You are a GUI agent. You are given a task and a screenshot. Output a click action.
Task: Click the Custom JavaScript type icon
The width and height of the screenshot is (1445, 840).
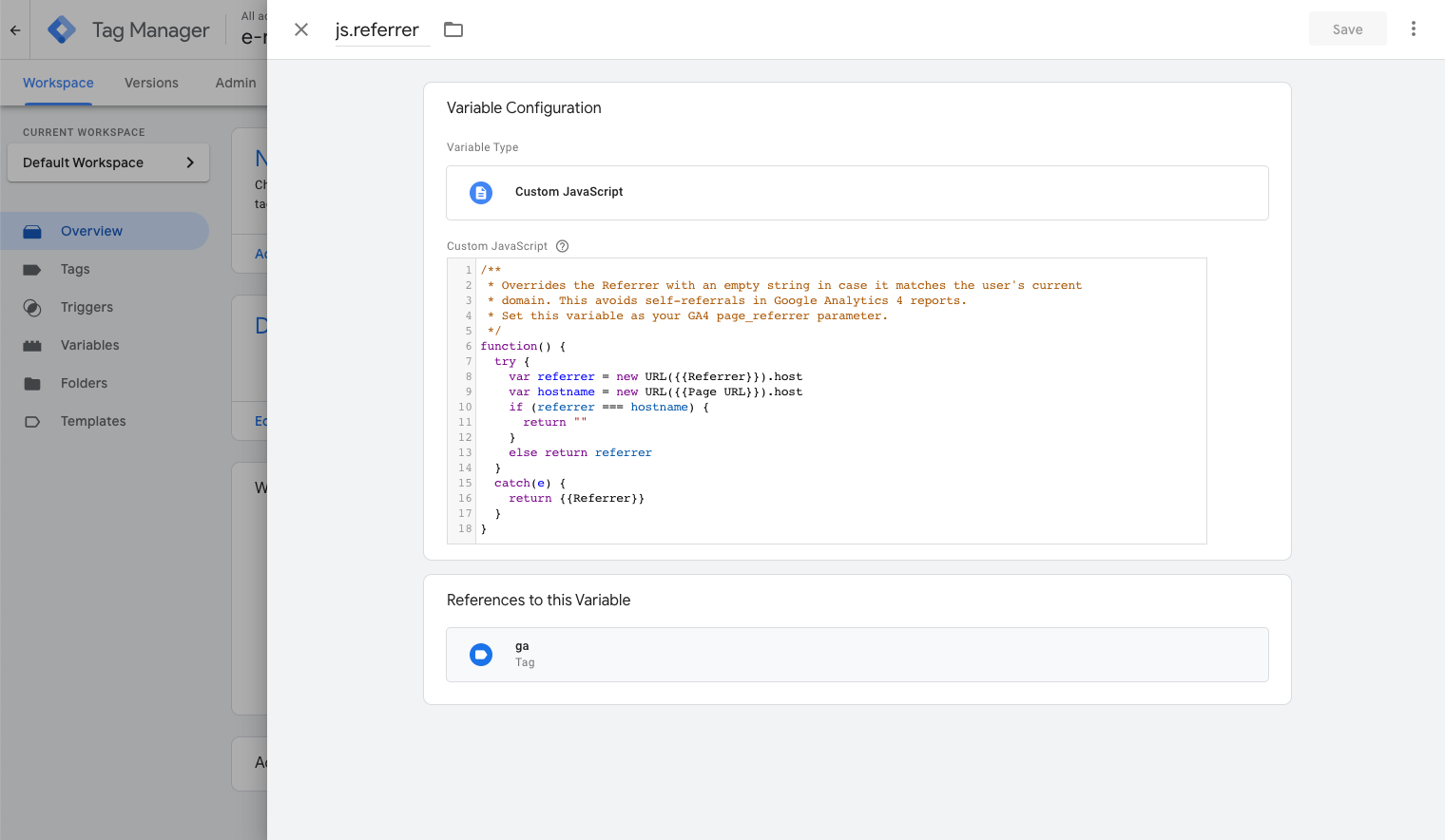[x=481, y=193]
